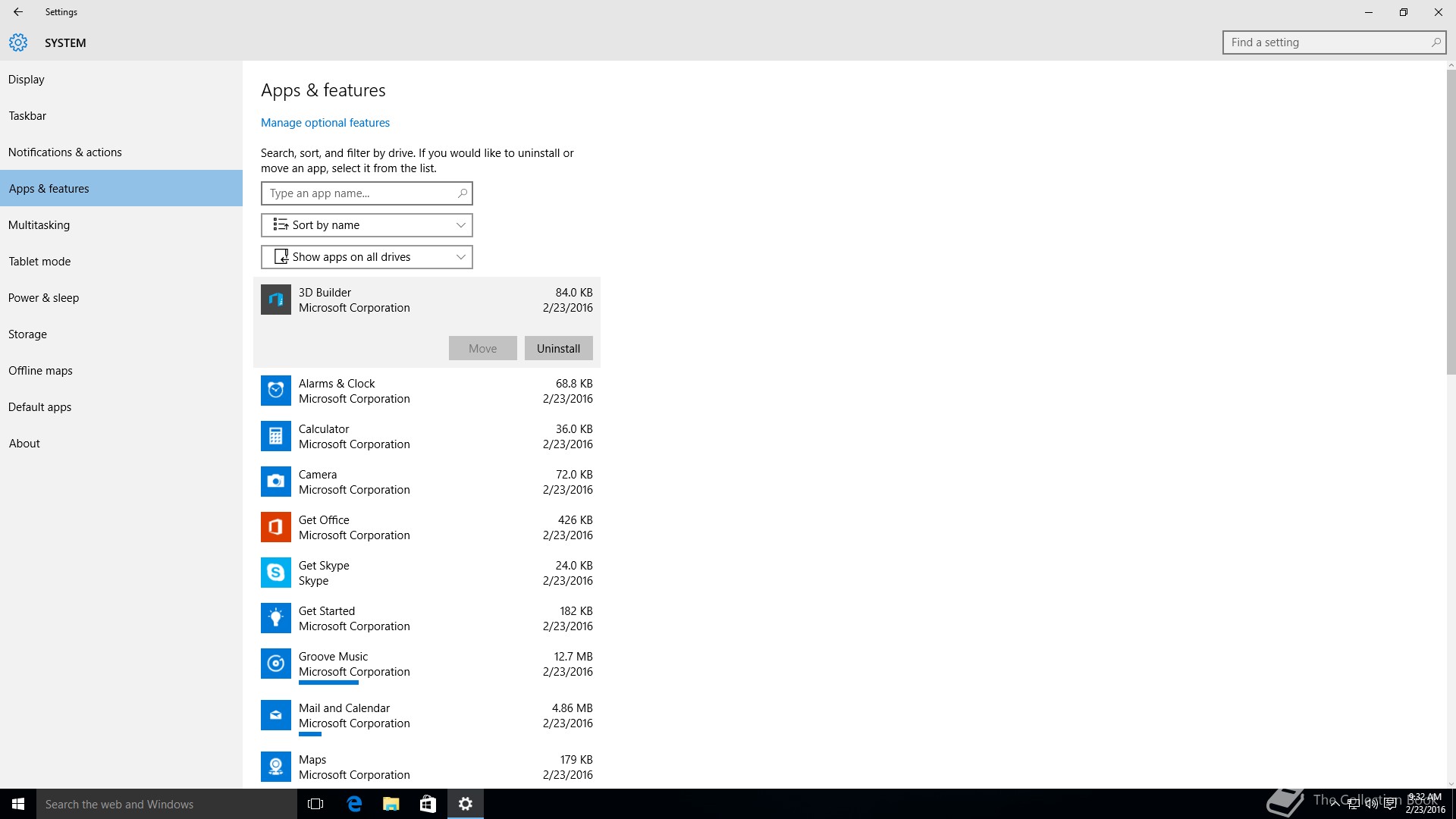Viewport: 1456px width, 819px height.
Task: Open Offline maps settings
Action: (x=121, y=371)
